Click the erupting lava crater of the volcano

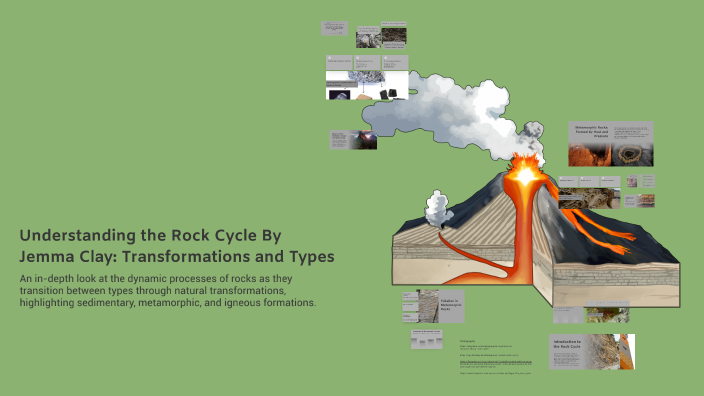(525, 172)
